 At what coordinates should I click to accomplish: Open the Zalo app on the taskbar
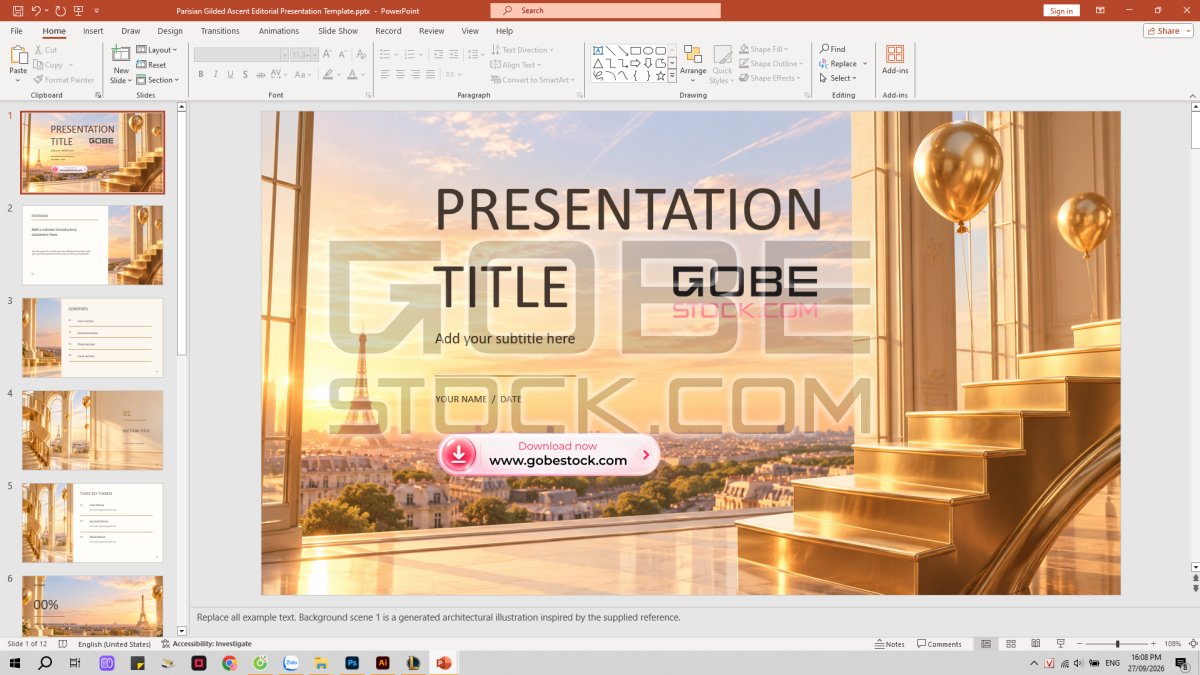coord(291,663)
